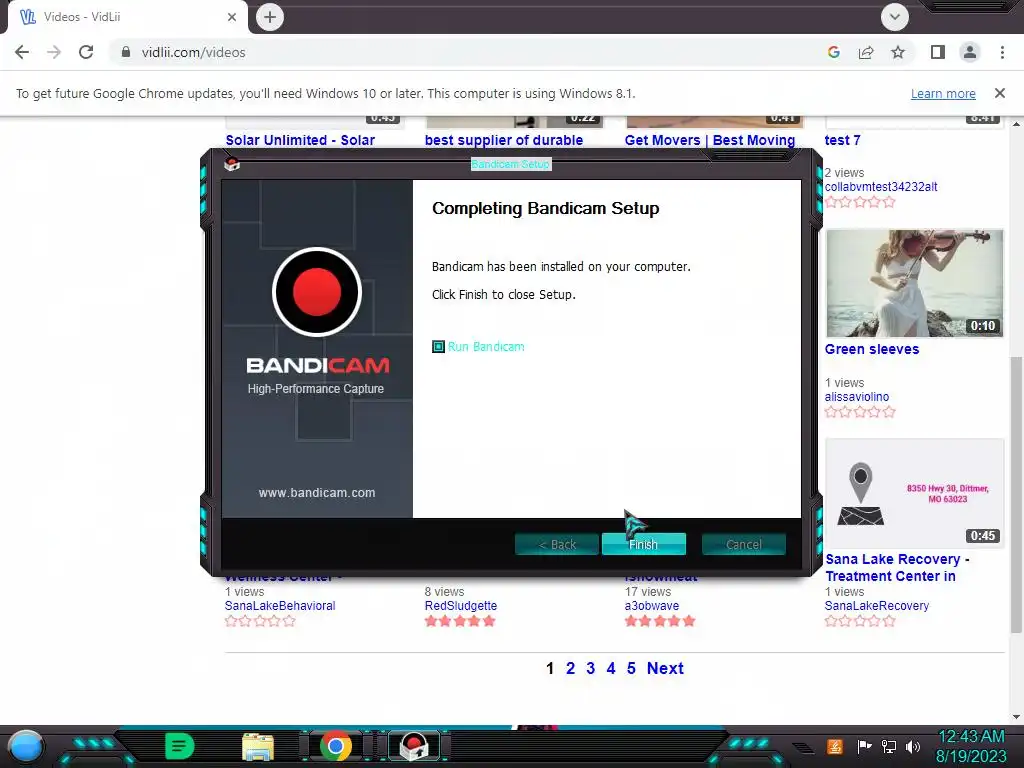Go to page 5 of videos
The image size is (1024, 768).
(x=631, y=668)
